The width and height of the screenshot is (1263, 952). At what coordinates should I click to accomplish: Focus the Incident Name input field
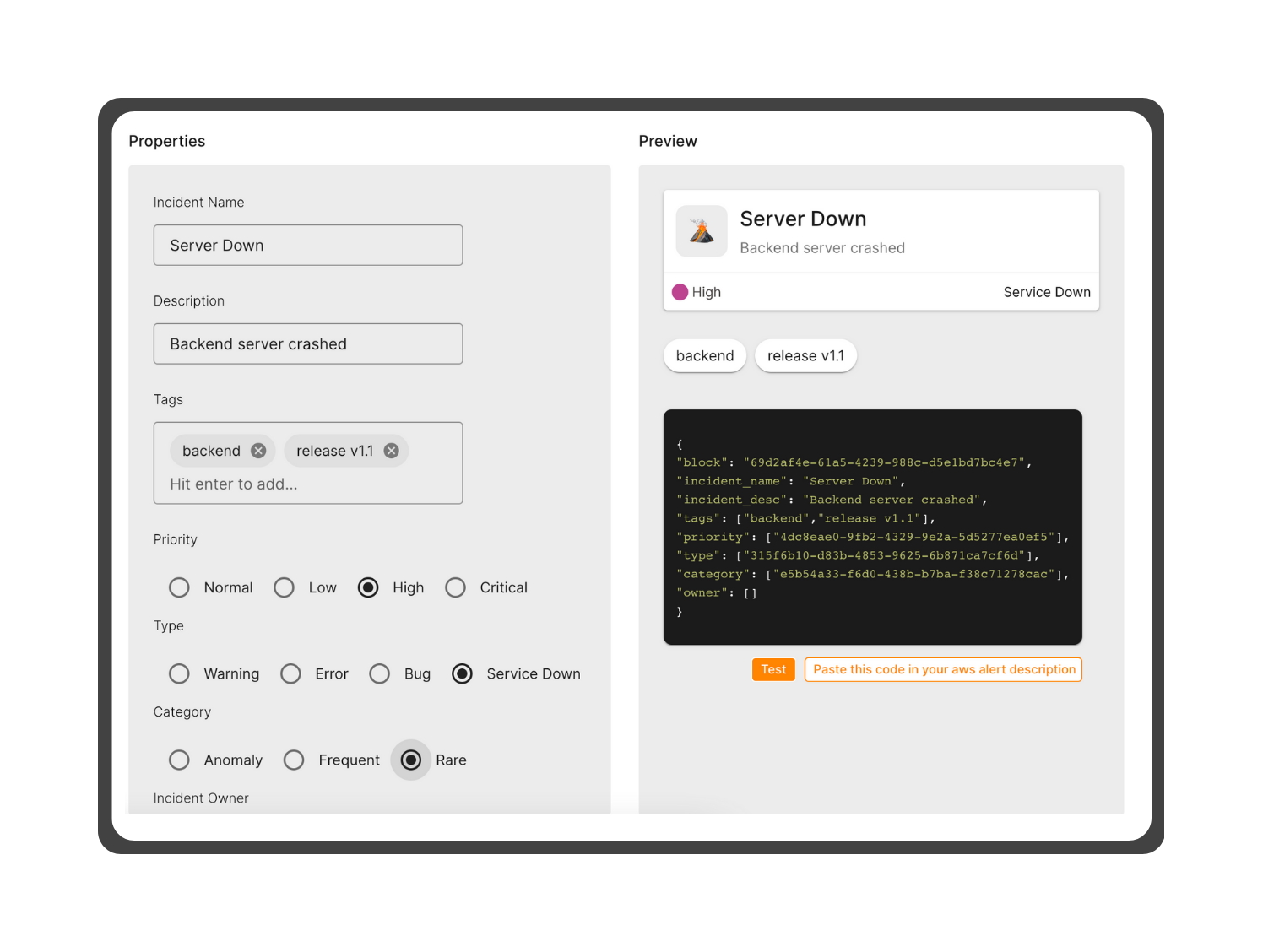coord(308,245)
